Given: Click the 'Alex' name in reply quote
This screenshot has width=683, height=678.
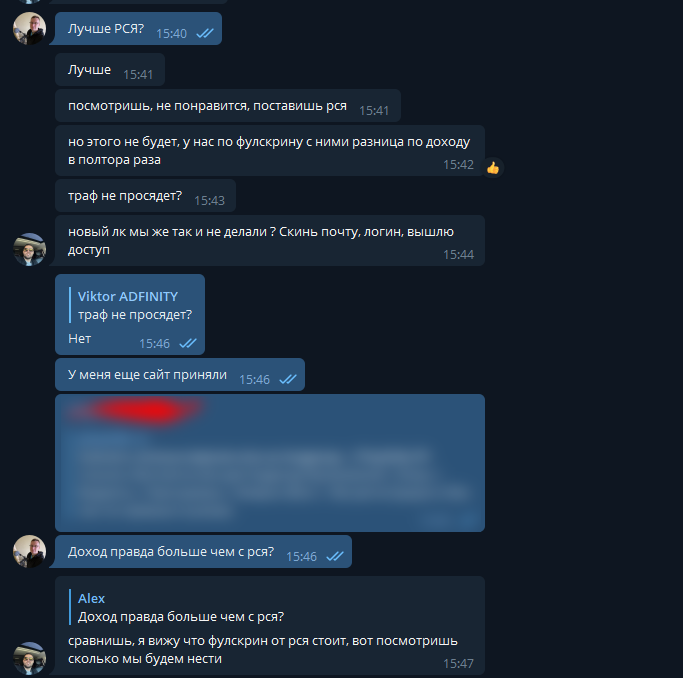Looking at the screenshot, I should pyautogui.click(x=91, y=599).
